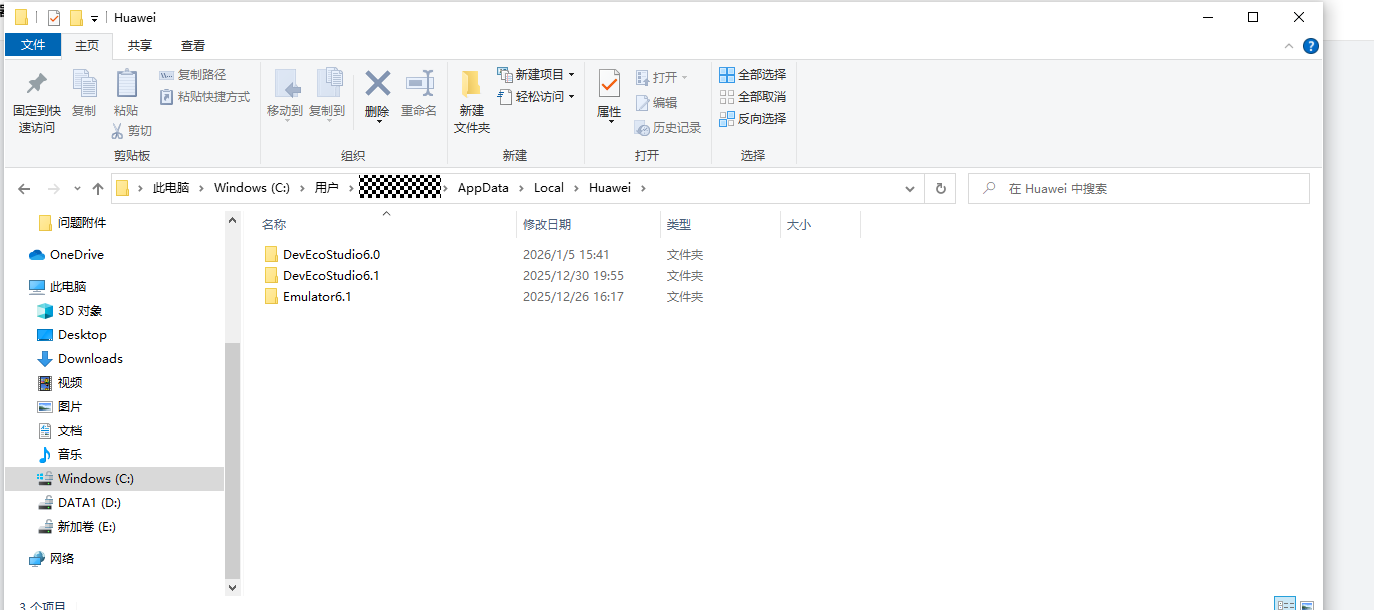Screen dimensions: 1374x610
Task: Click the refresh button next to address bar
Action: click(x=939, y=188)
